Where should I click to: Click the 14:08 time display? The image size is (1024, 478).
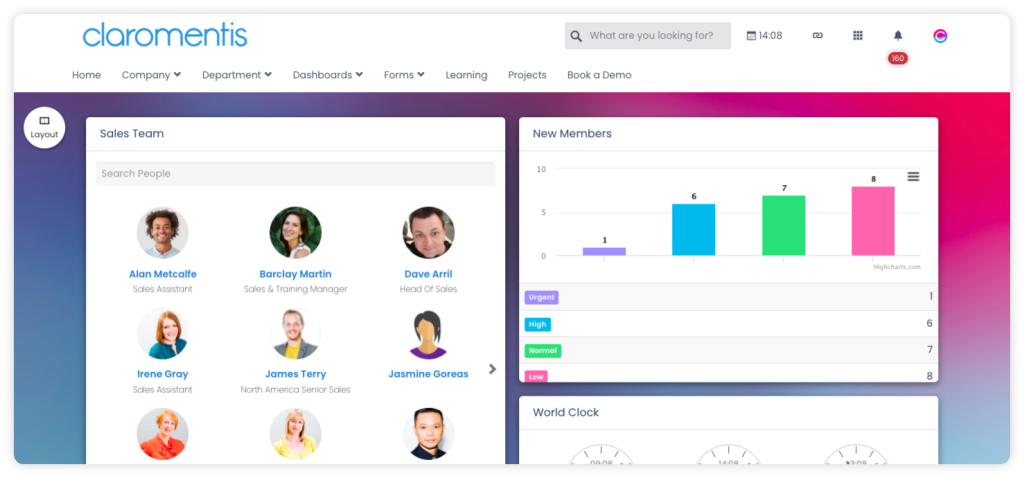click(771, 36)
